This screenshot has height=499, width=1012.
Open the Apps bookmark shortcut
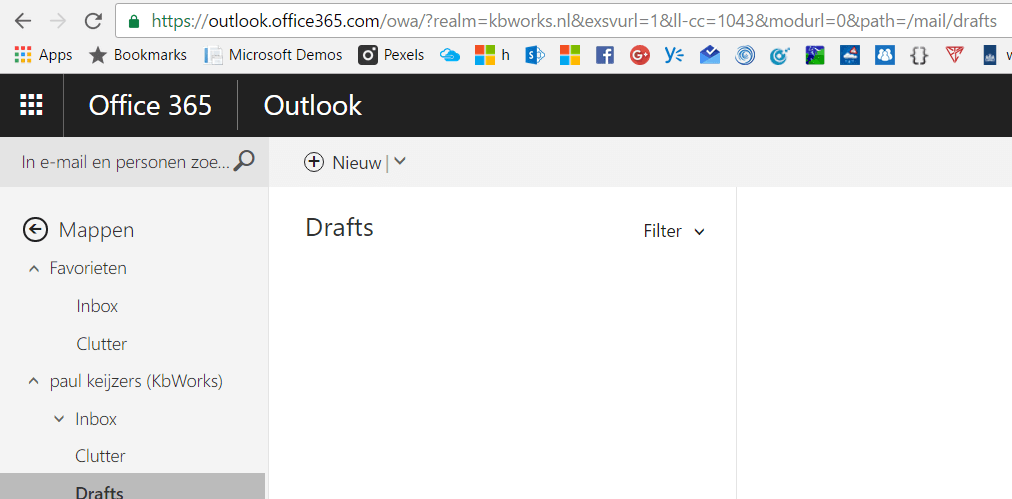(43, 55)
